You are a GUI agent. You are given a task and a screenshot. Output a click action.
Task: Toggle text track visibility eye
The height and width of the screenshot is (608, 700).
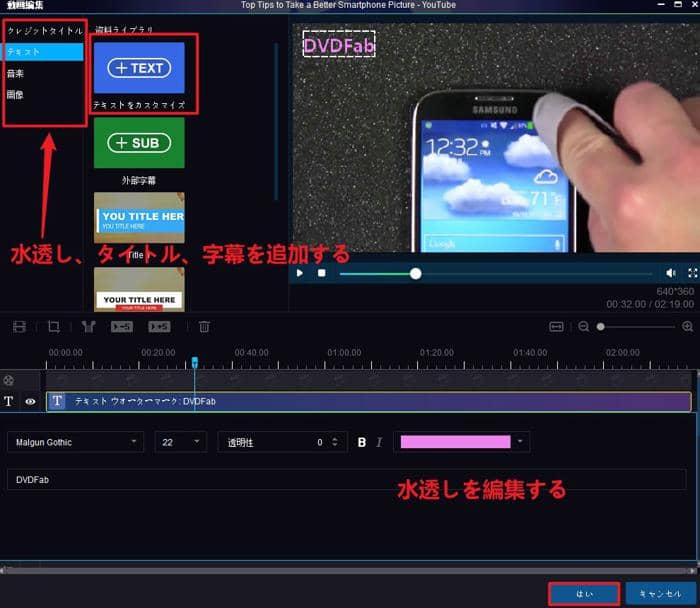coord(30,401)
